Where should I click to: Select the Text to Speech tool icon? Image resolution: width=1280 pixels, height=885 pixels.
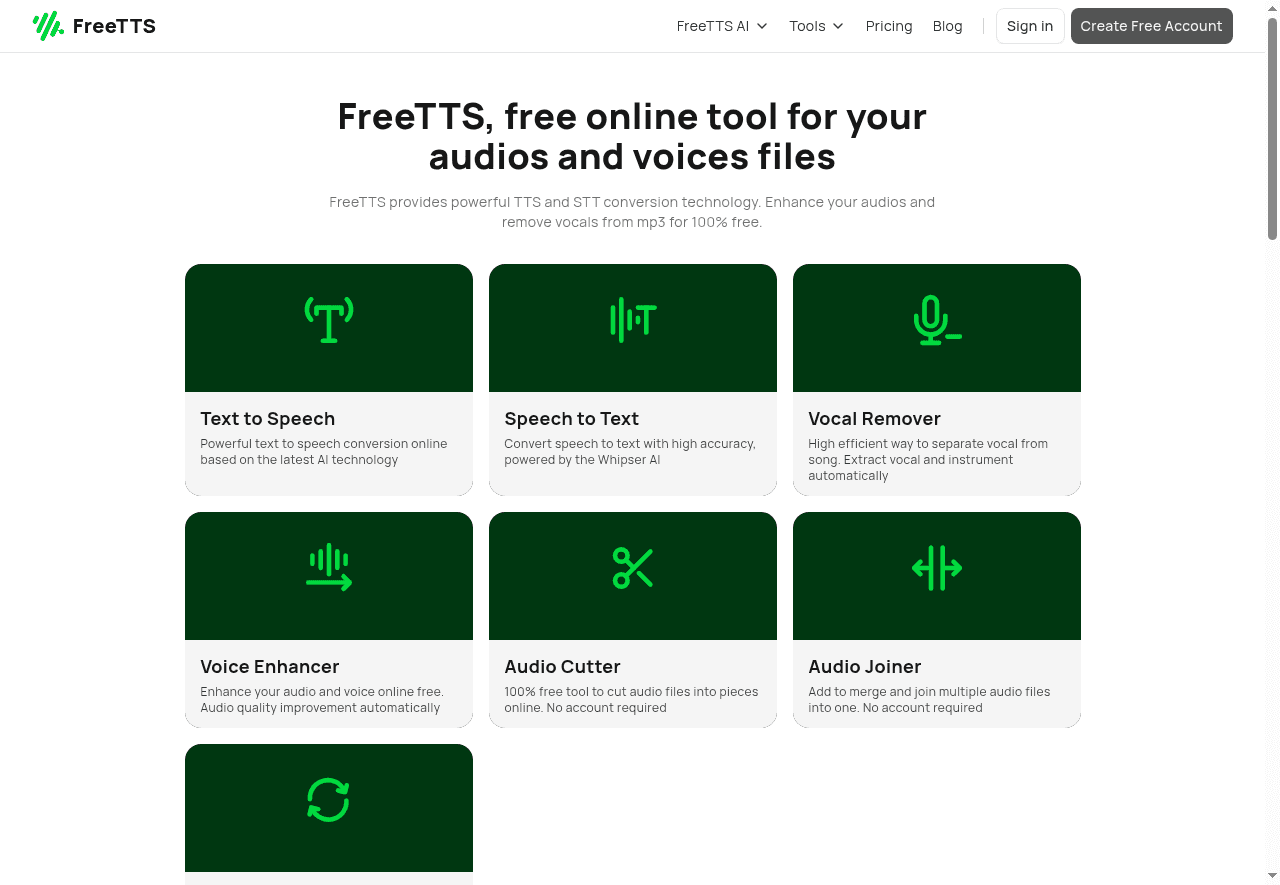328,320
